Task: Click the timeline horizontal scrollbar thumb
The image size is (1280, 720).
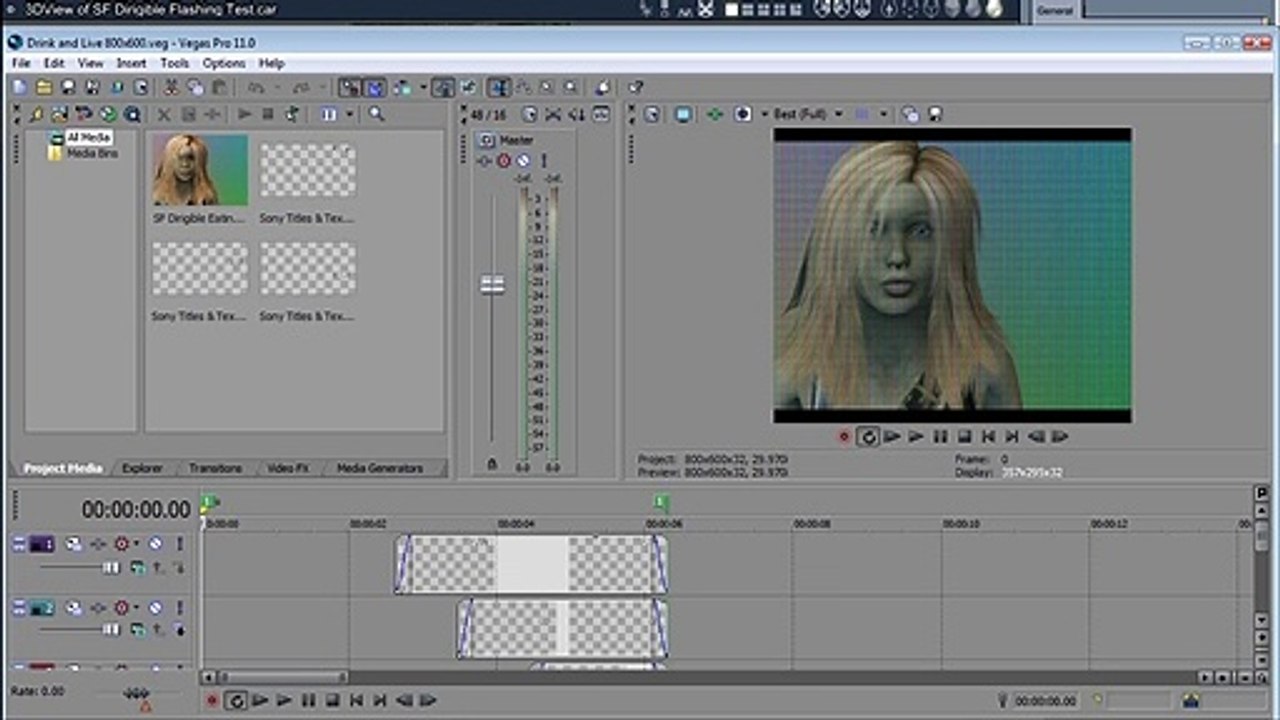Action: [x=282, y=677]
